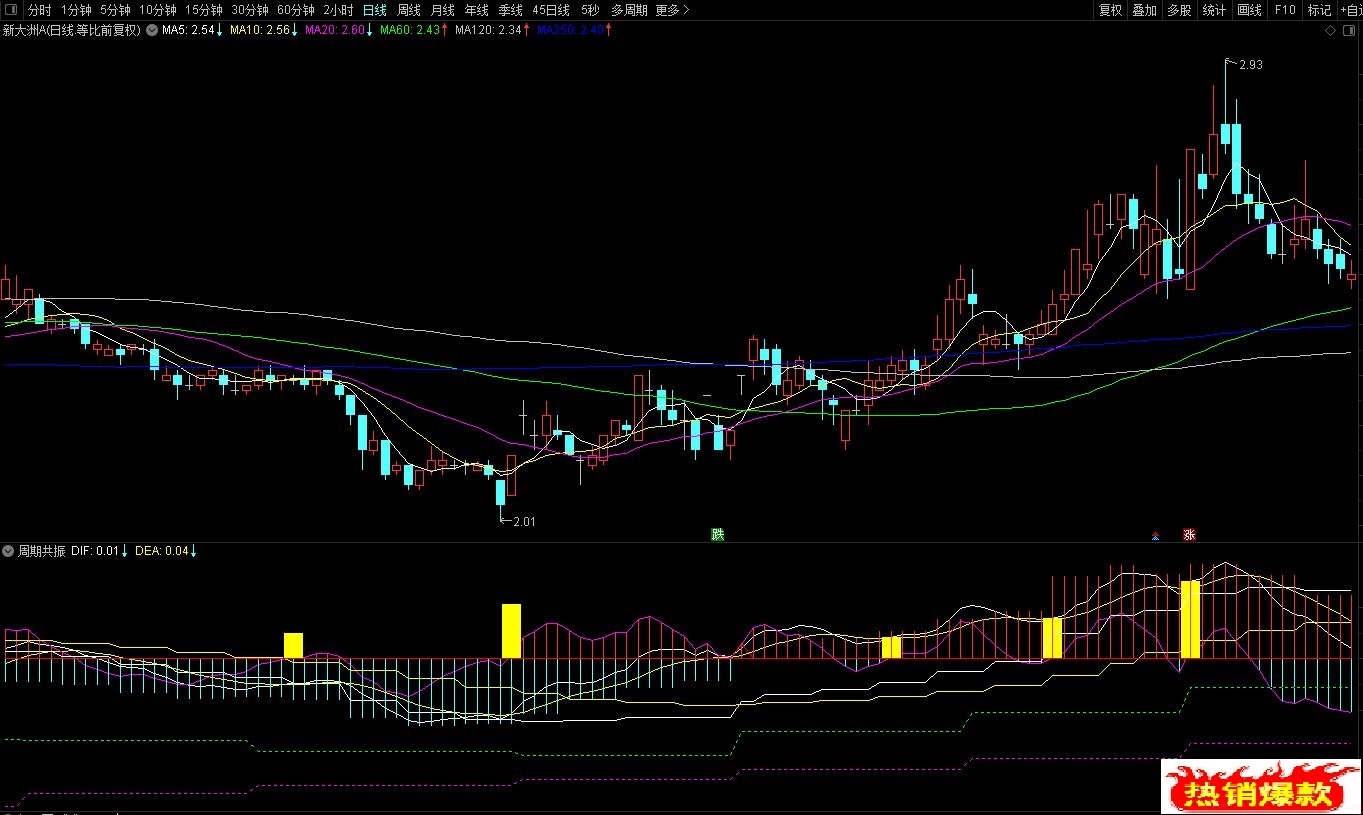Click the MA120: 2.34 label
Image resolution: width=1363 pixels, height=815 pixels.
tap(488, 30)
